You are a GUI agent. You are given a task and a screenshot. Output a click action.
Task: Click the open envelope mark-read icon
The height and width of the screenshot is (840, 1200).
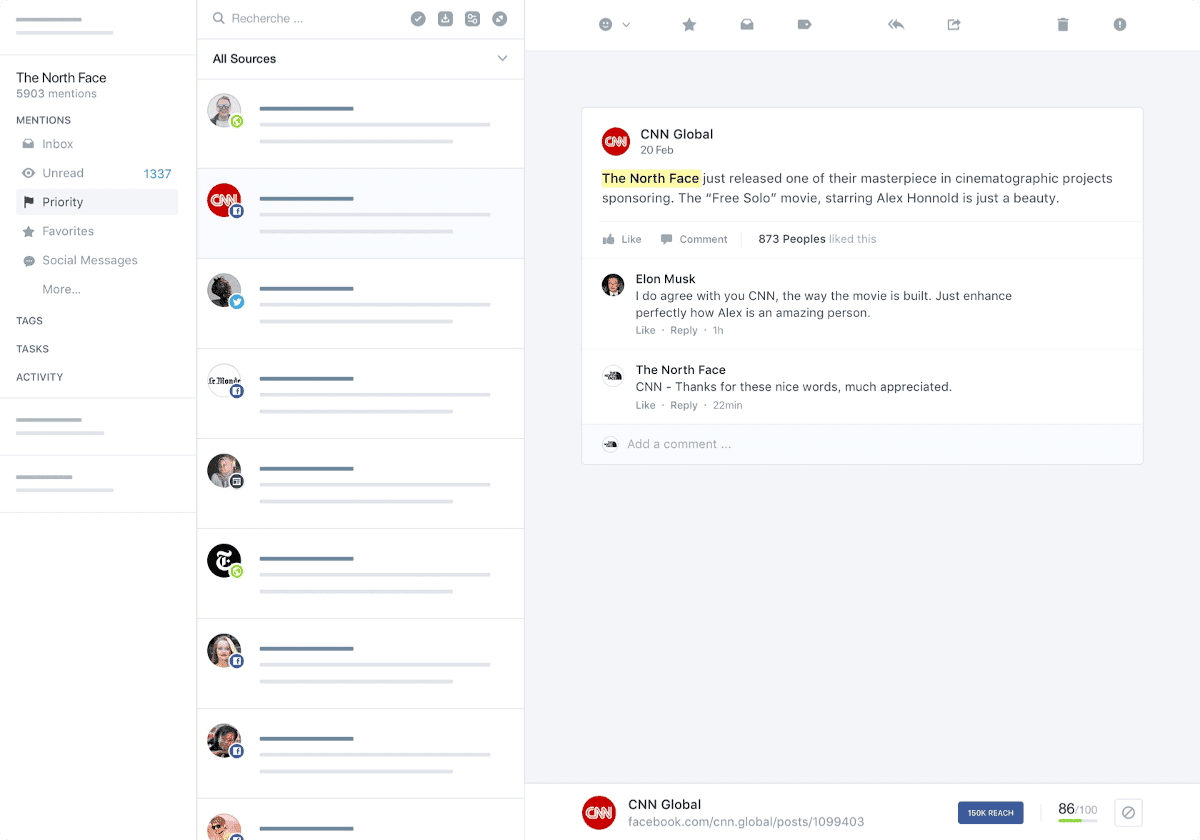coord(747,25)
